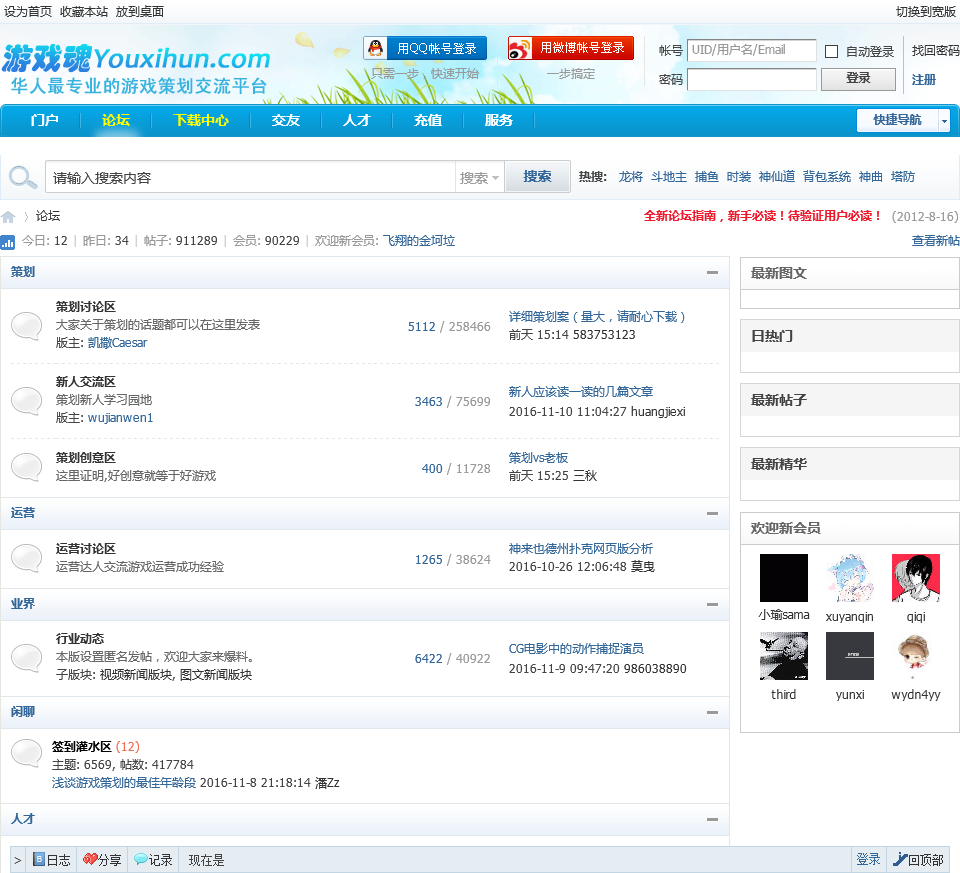960x873 pixels.
Task: Click hot search term 龙将
Action: 631,177
